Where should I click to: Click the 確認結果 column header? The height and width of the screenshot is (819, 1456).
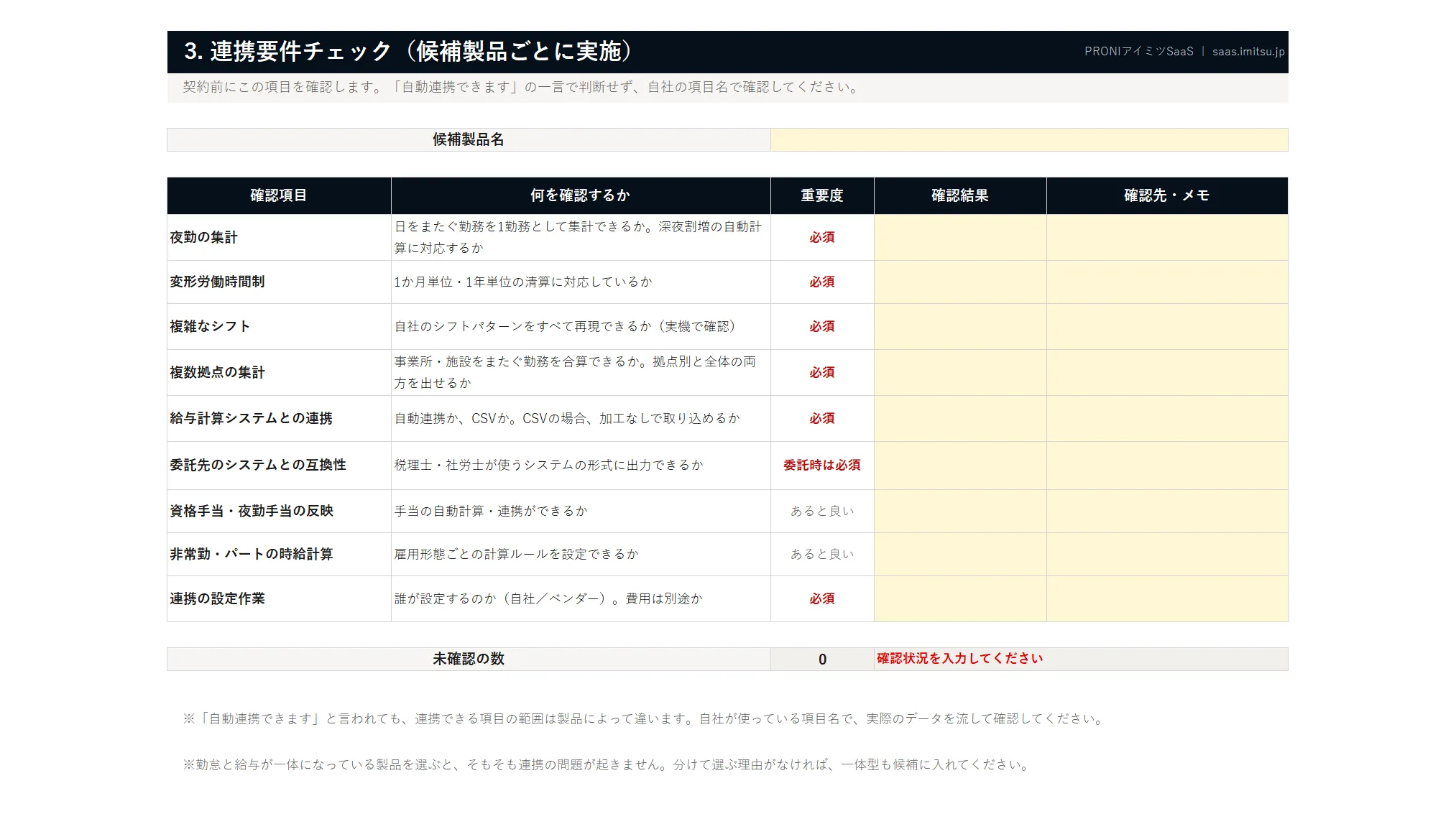pyautogui.click(x=960, y=195)
